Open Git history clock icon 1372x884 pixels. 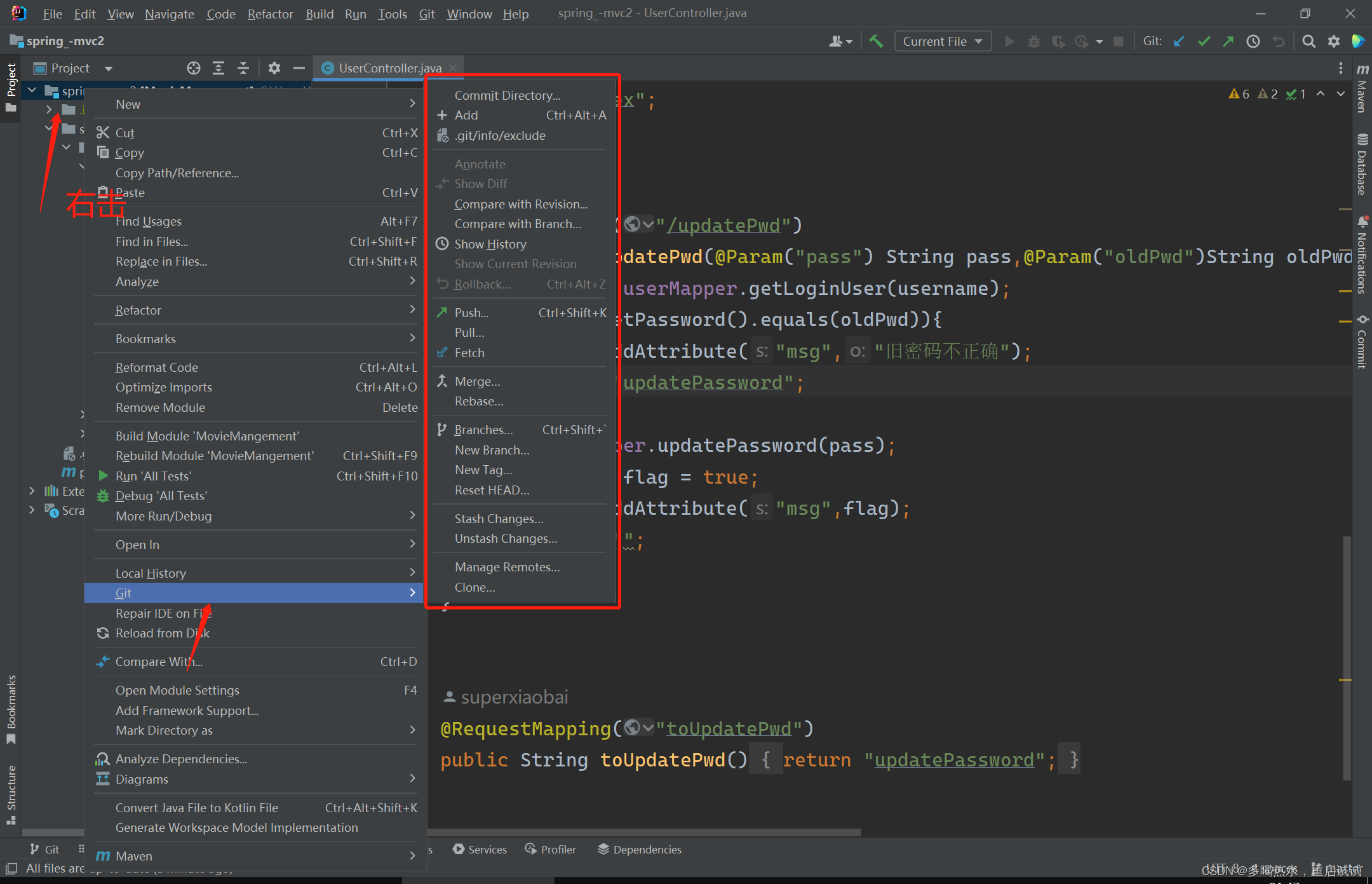(x=1253, y=41)
